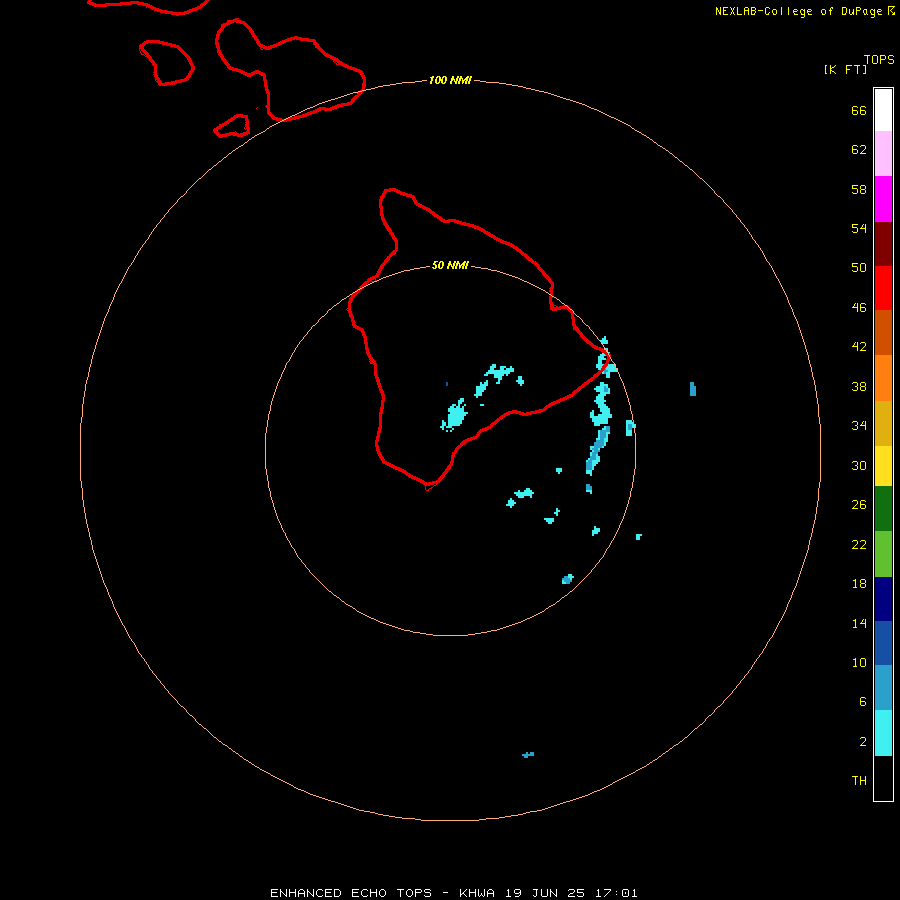Screen dimensions: 900x900
Task: Click the dark red 54 kft swatch
Action: [x=883, y=244]
